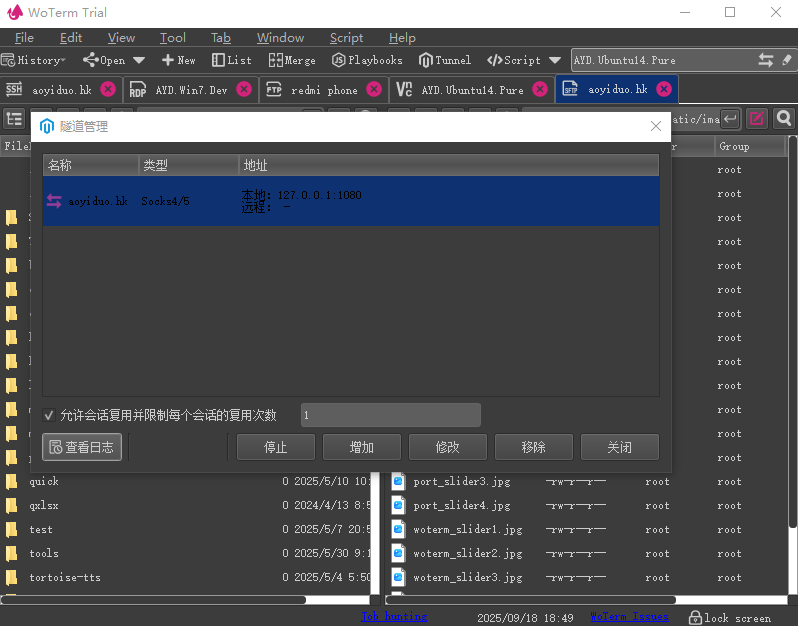Image resolution: width=798 pixels, height=626 pixels.
Task: Open the Tunnel manager from toolbar
Action: pyautogui.click(x=445, y=60)
